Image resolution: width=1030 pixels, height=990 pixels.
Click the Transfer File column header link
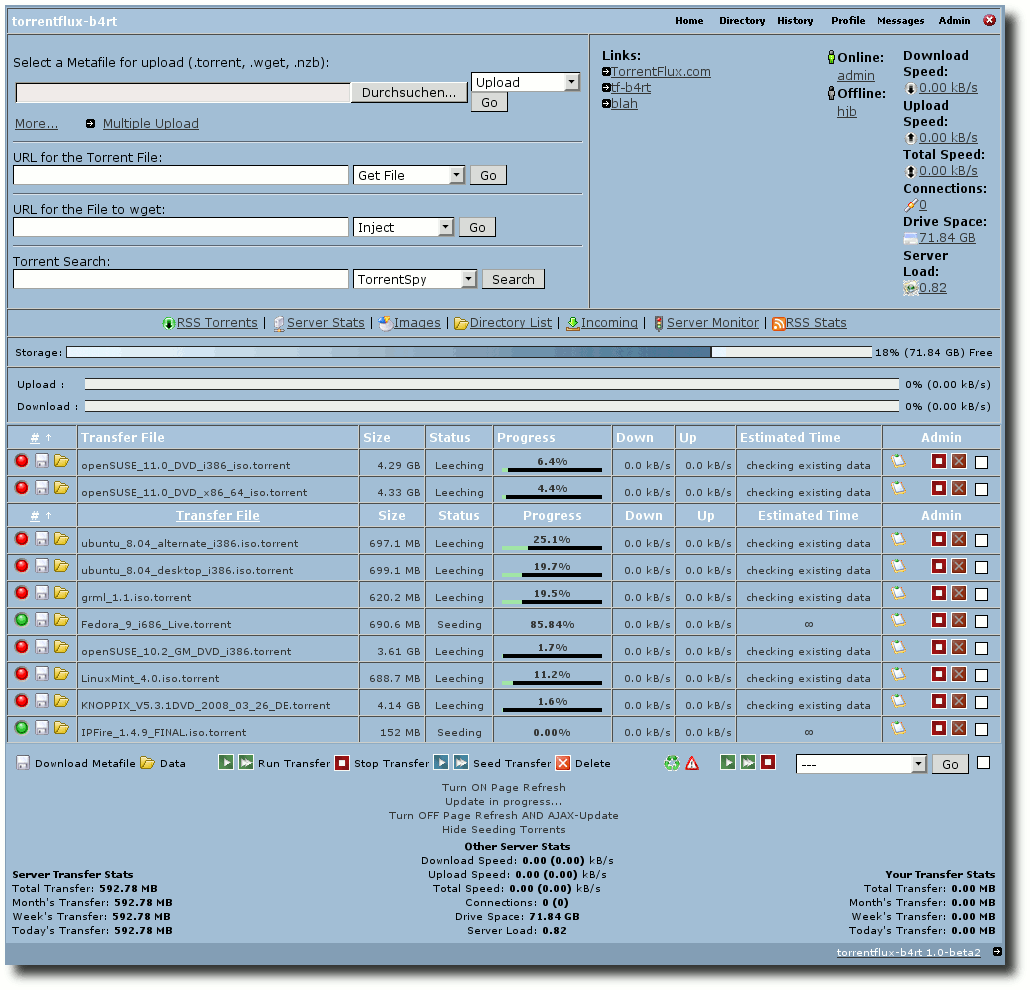click(x=217, y=516)
